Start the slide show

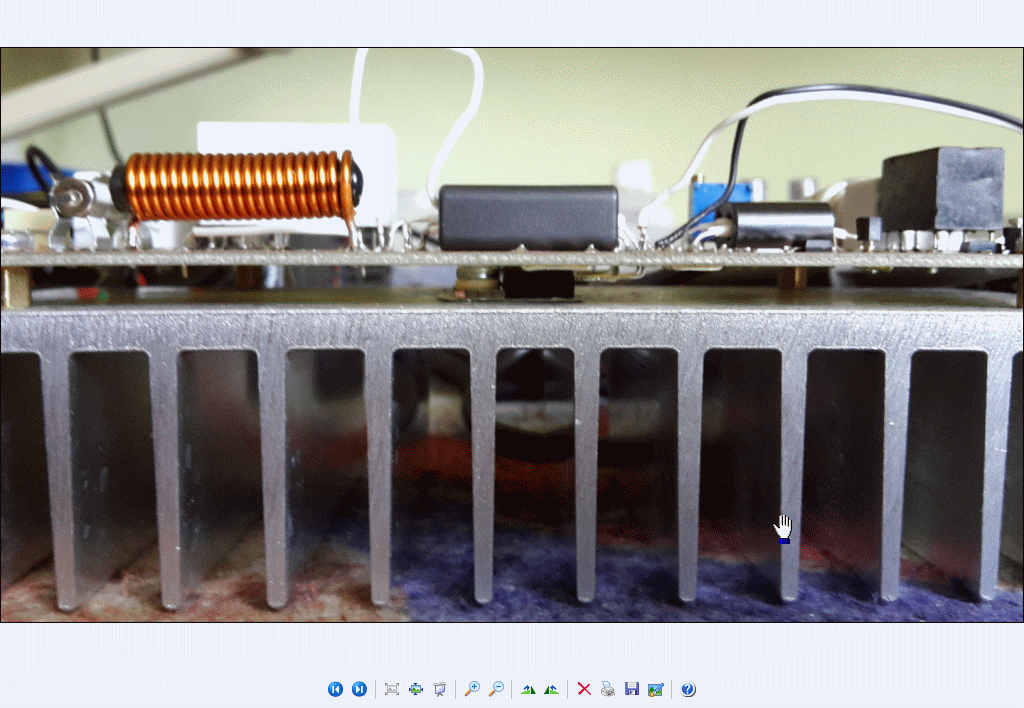(x=439, y=689)
